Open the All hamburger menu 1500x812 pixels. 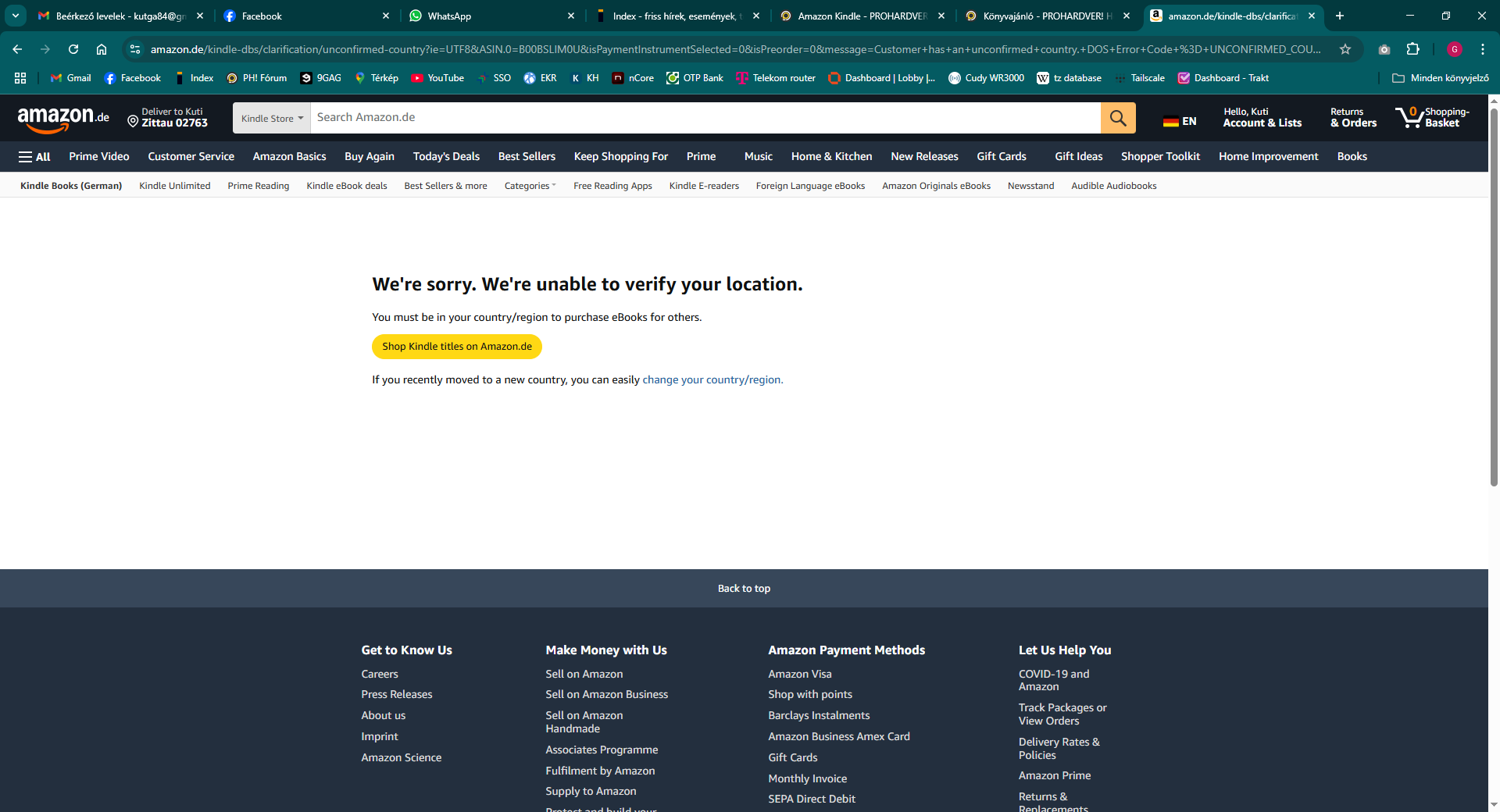[x=34, y=157]
